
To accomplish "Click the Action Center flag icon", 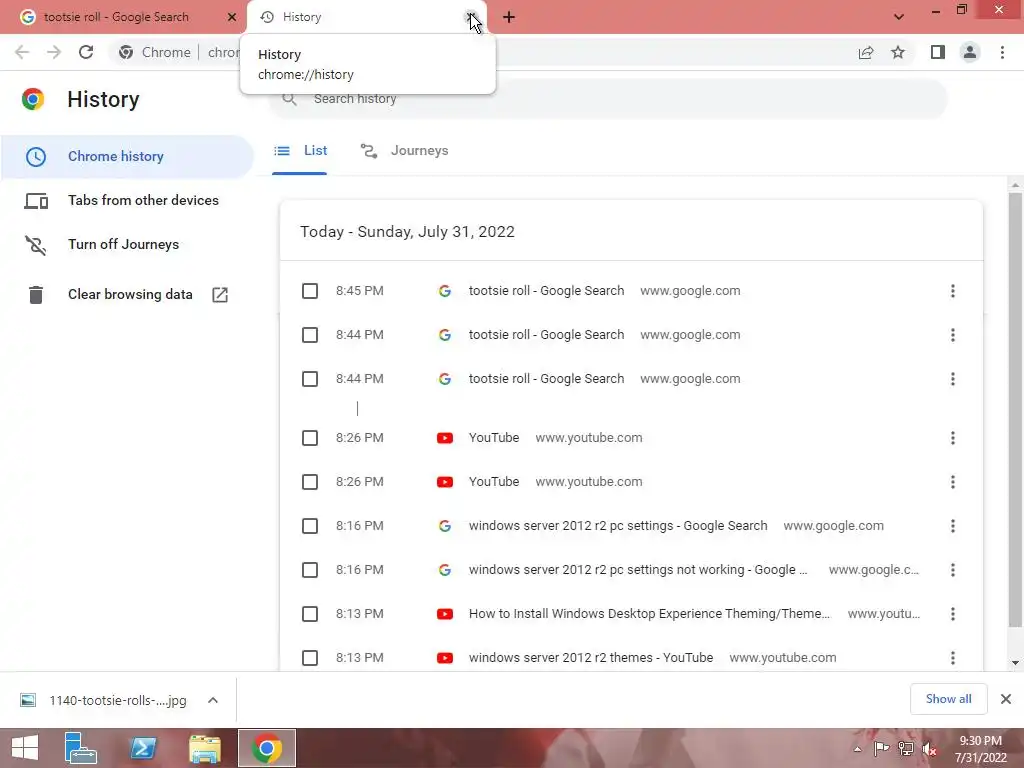I will point(881,749).
